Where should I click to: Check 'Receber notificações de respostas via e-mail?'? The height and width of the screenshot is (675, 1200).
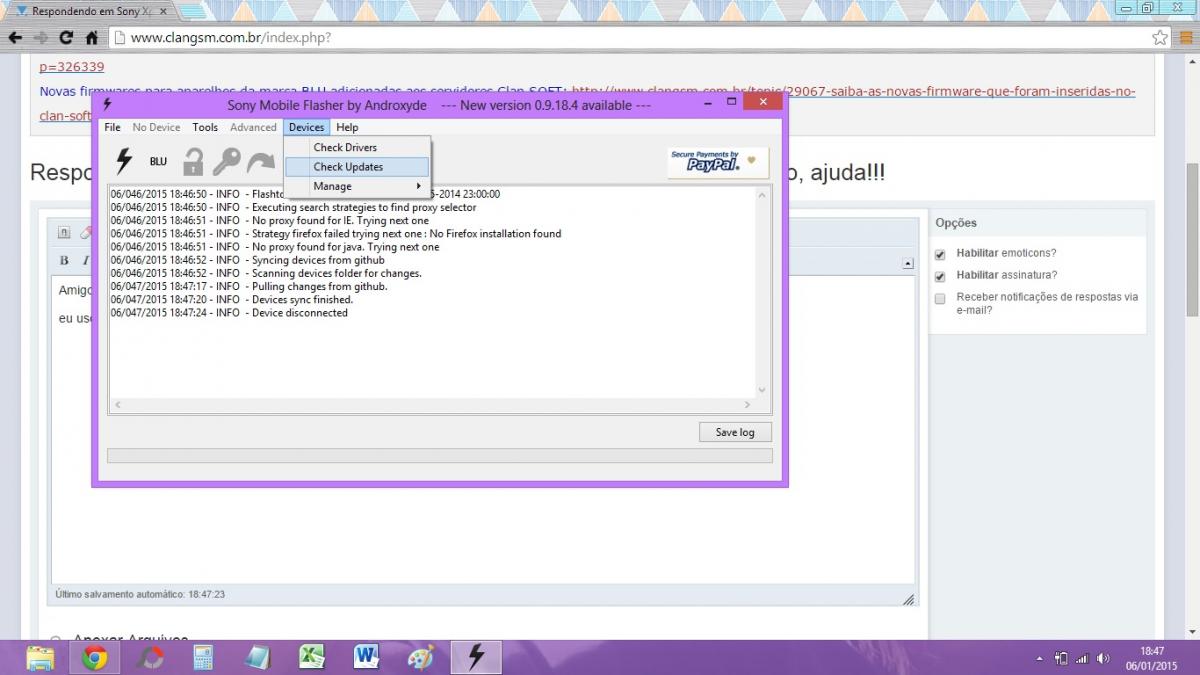click(x=940, y=298)
